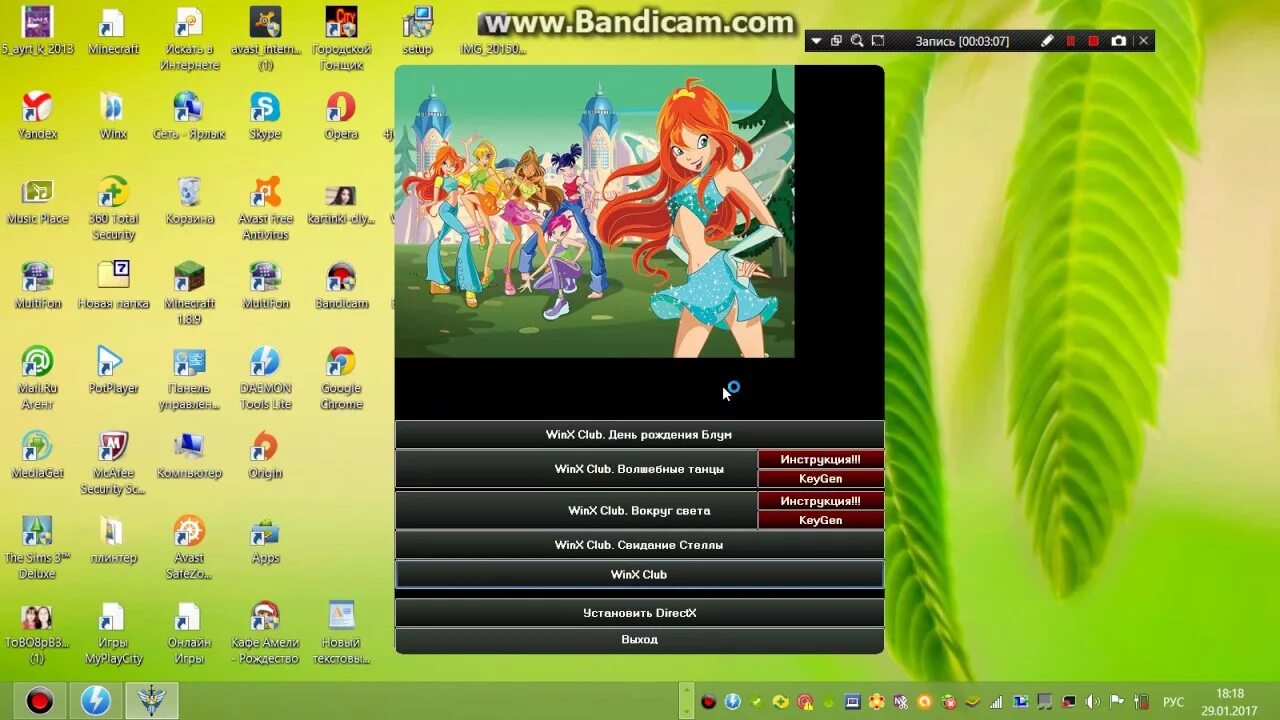Viewport: 1280px width, 720px height.
Task: Click Bandicam rectangle region select icon
Action: pyautogui.click(x=878, y=41)
